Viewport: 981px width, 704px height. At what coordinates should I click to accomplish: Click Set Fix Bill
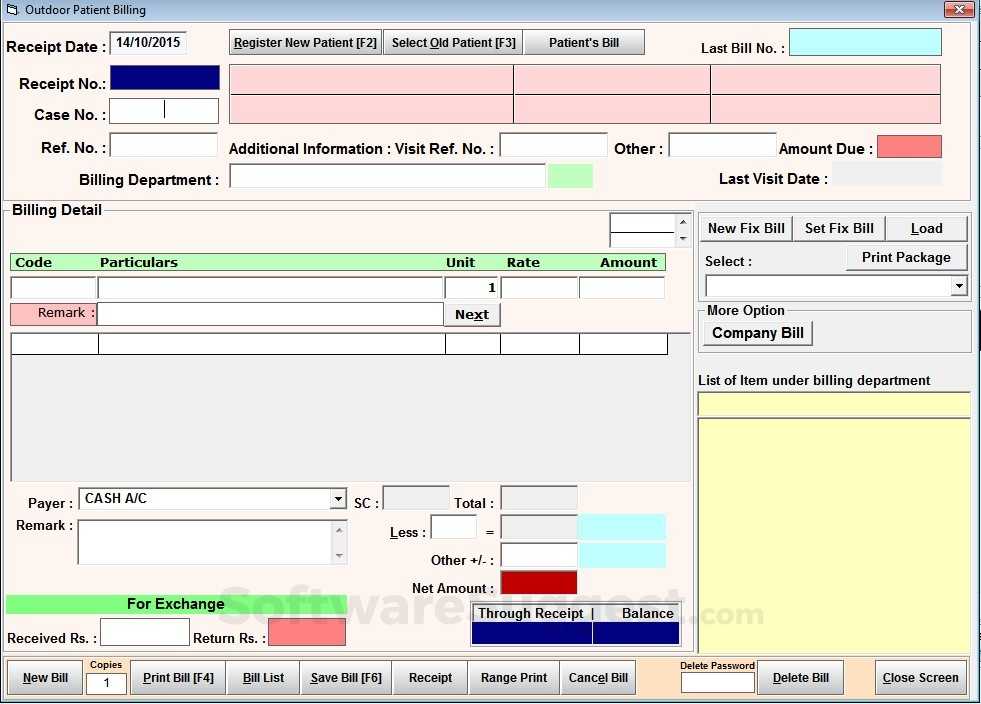[x=838, y=228]
